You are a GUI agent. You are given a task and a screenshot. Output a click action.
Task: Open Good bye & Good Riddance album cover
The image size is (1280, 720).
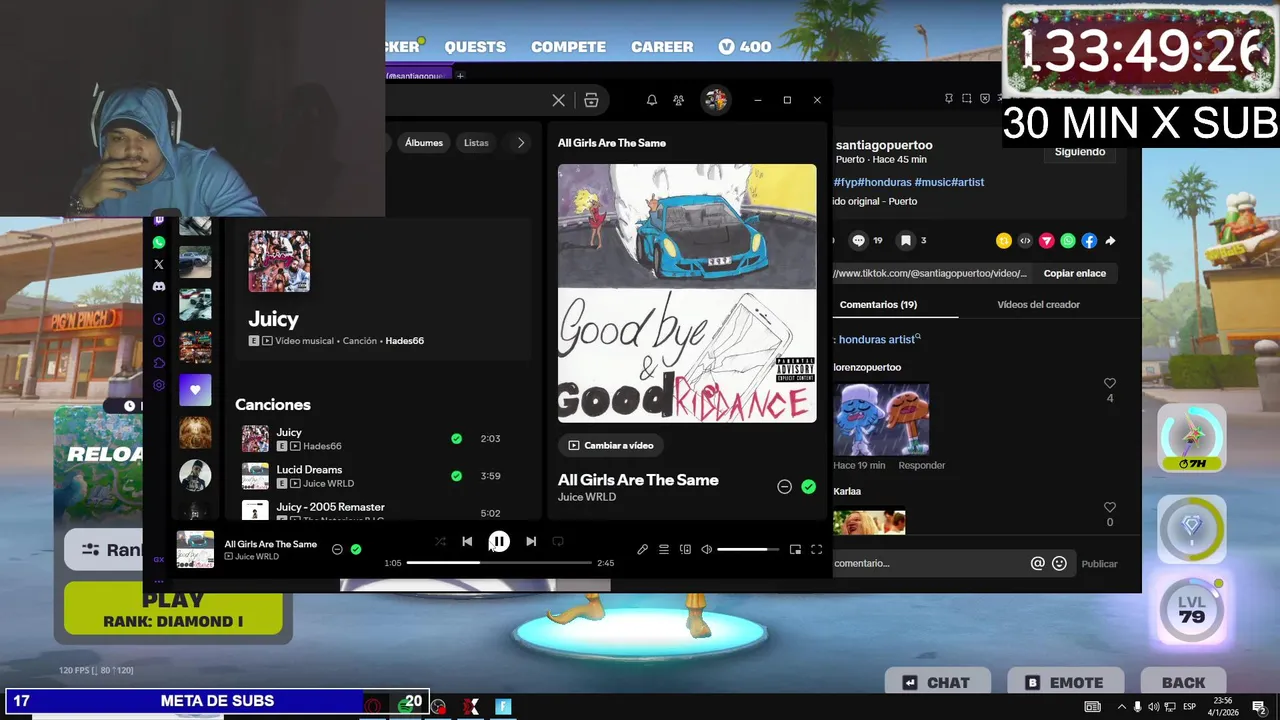[x=687, y=293]
